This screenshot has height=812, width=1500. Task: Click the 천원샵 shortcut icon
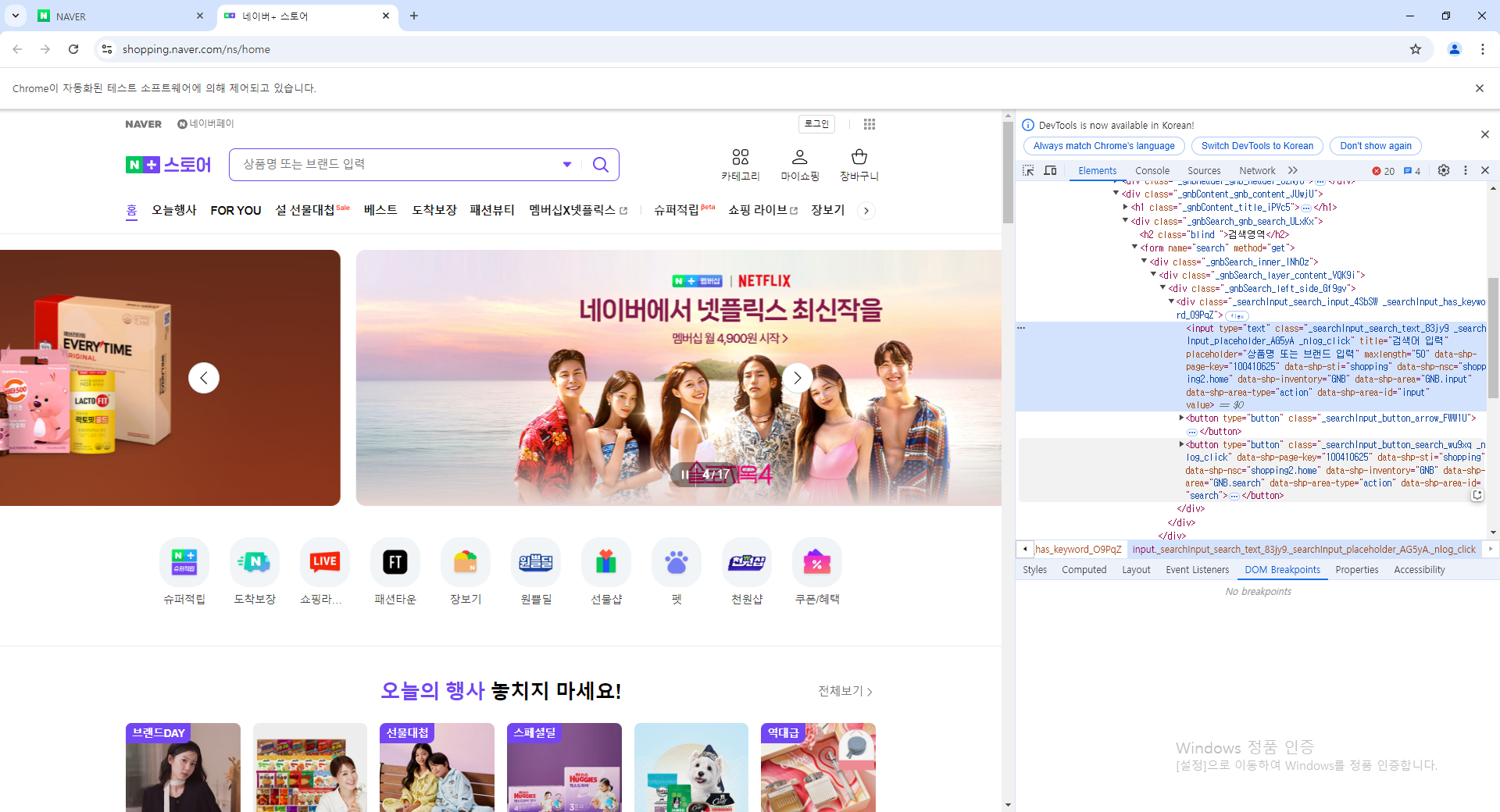[x=747, y=562]
